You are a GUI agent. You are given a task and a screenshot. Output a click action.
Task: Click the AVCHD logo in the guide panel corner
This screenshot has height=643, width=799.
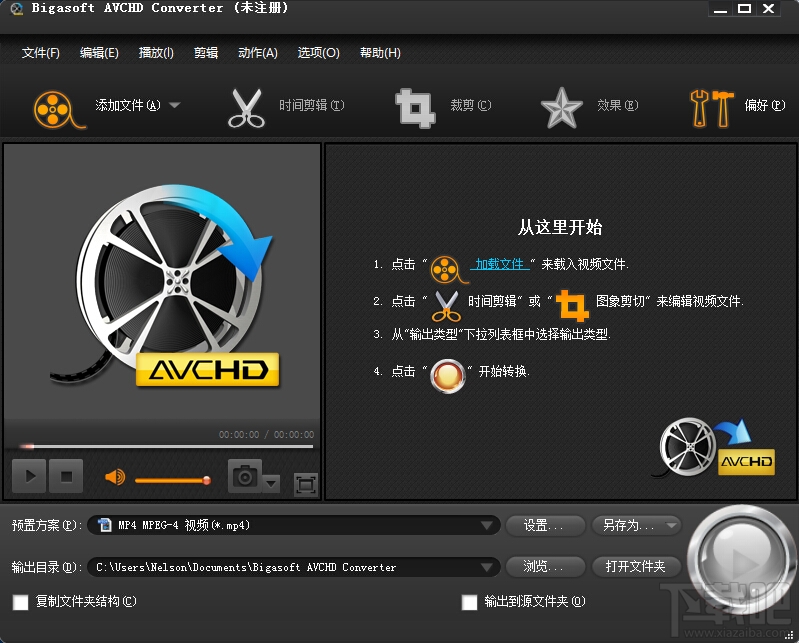point(714,447)
